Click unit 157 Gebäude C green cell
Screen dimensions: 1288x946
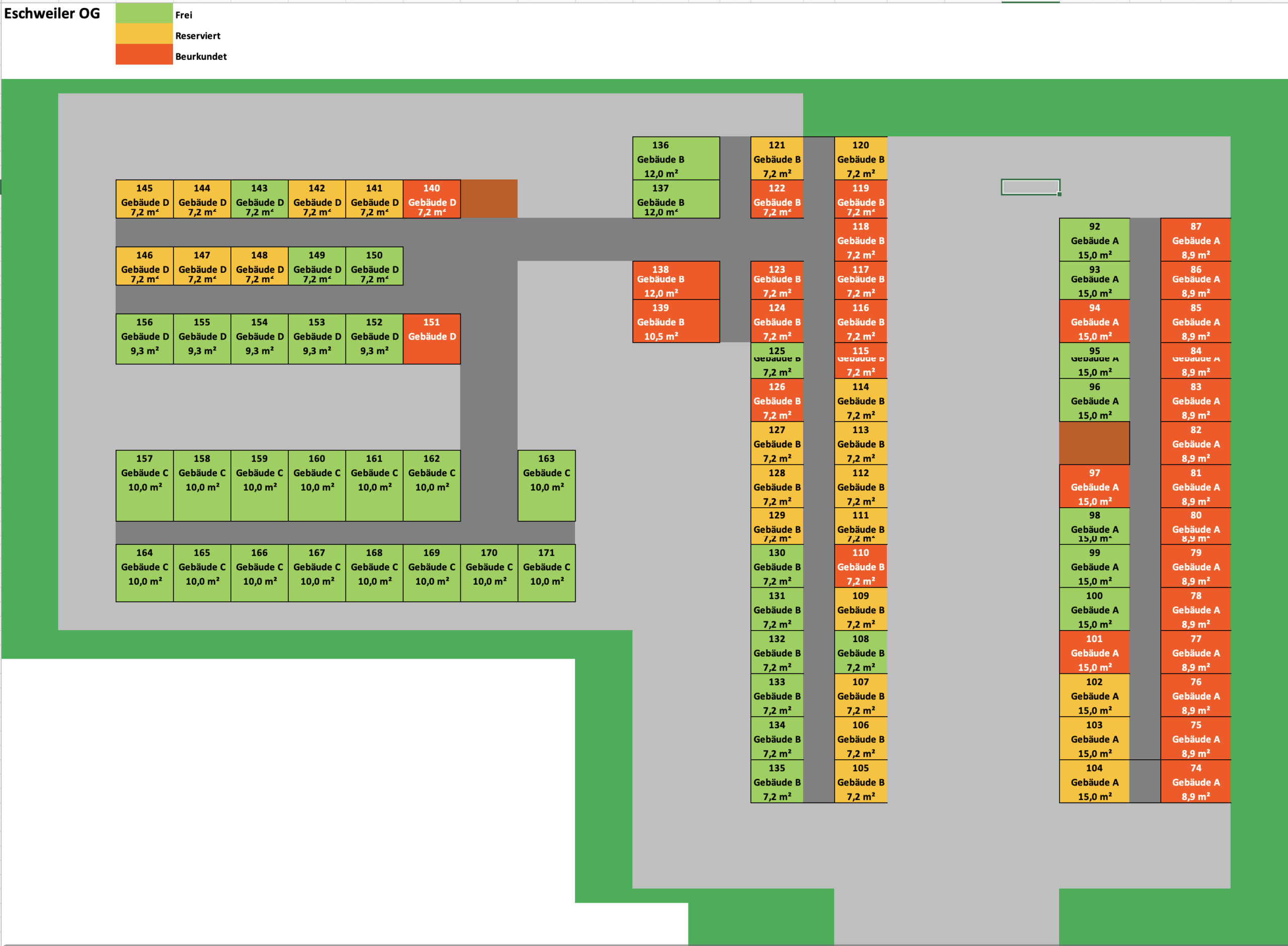[144, 486]
